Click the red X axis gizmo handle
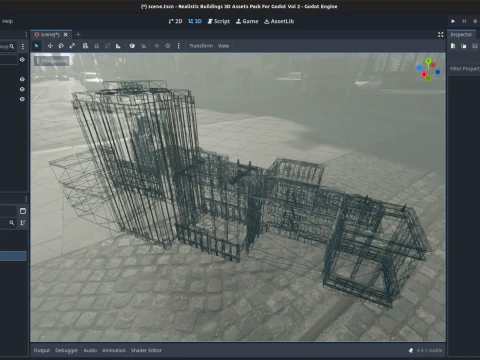 pyautogui.click(x=424, y=74)
